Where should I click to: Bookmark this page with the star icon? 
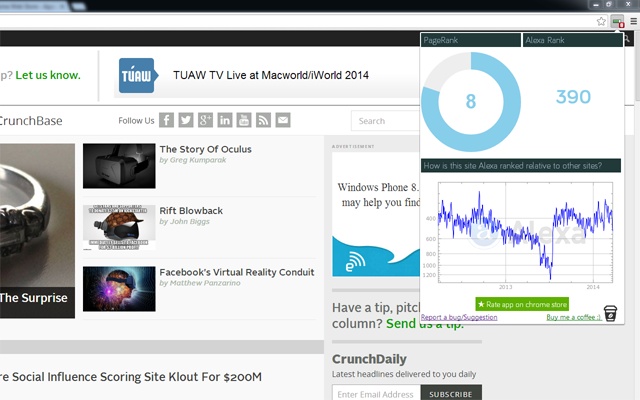[x=601, y=21]
